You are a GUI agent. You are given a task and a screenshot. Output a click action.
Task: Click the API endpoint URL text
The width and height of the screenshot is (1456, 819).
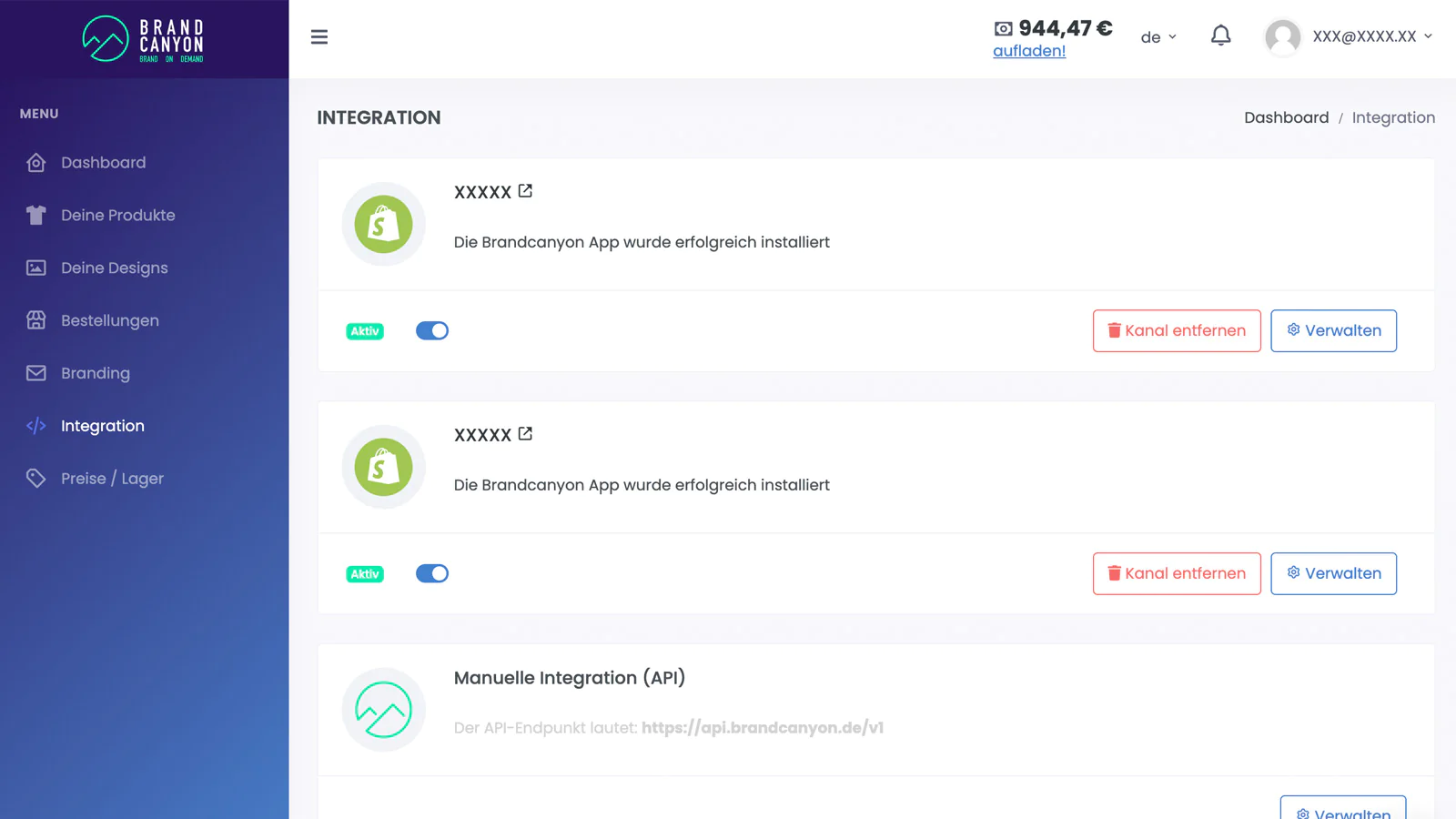coord(763,728)
